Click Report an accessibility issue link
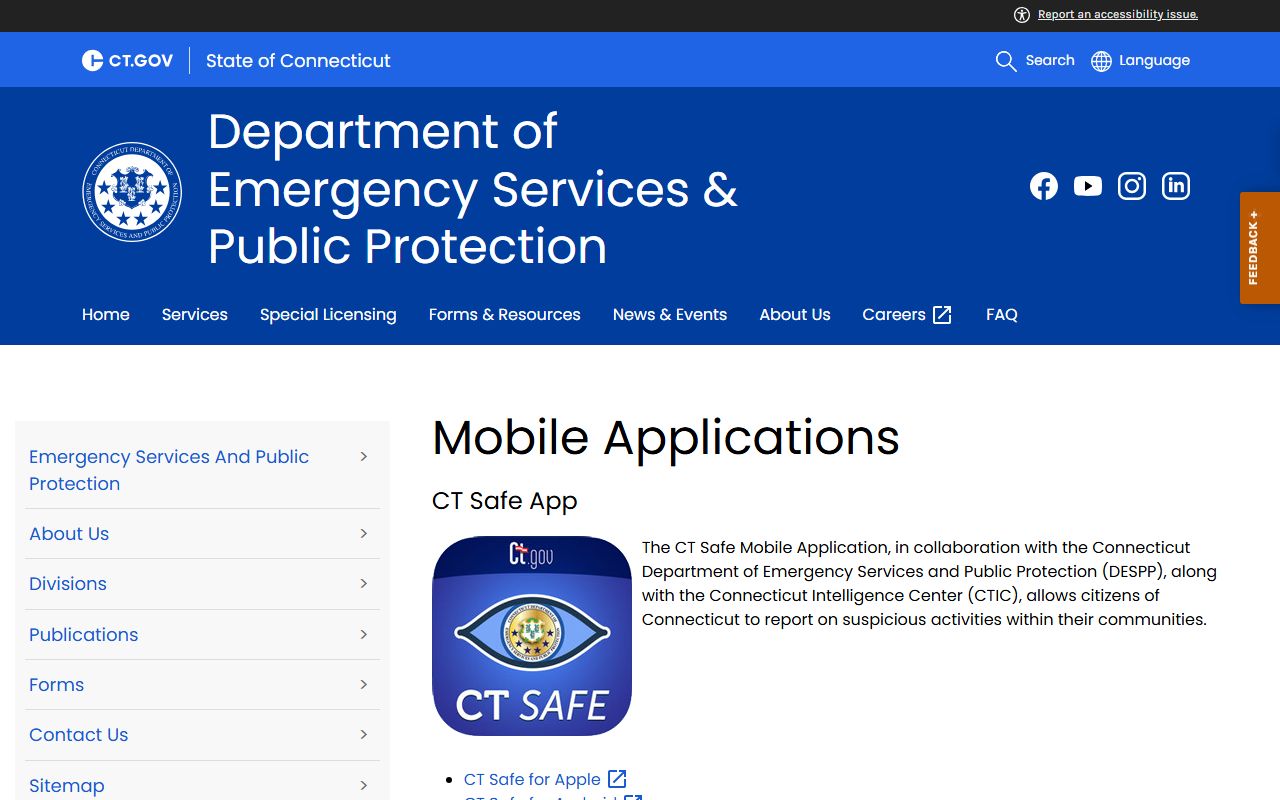Screen dimensions: 1280x800 [x=1118, y=14]
